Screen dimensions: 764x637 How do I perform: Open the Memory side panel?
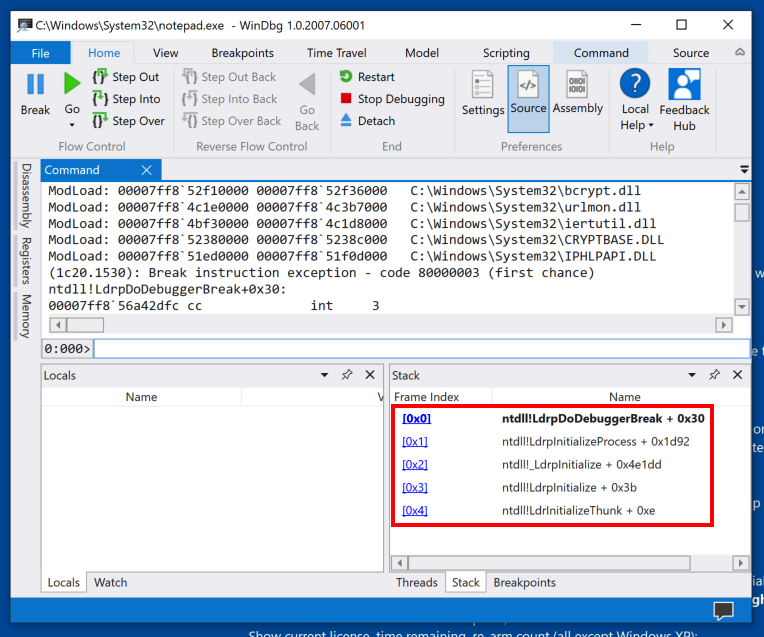[x=26, y=316]
